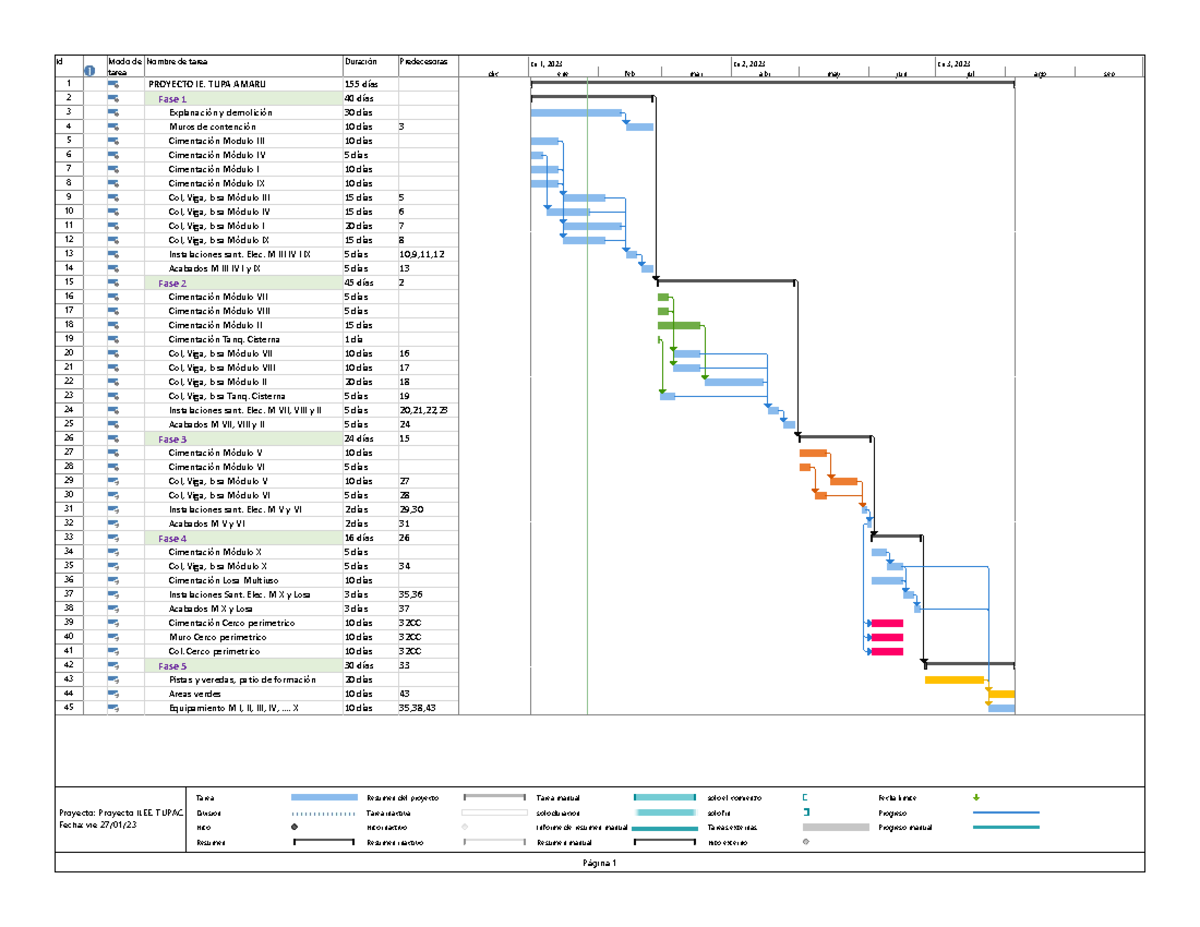The width and height of the screenshot is (1200, 927).
Task: Click pink Muro Cerco perimetrico Gantt bar
Action: coord(887,637)
